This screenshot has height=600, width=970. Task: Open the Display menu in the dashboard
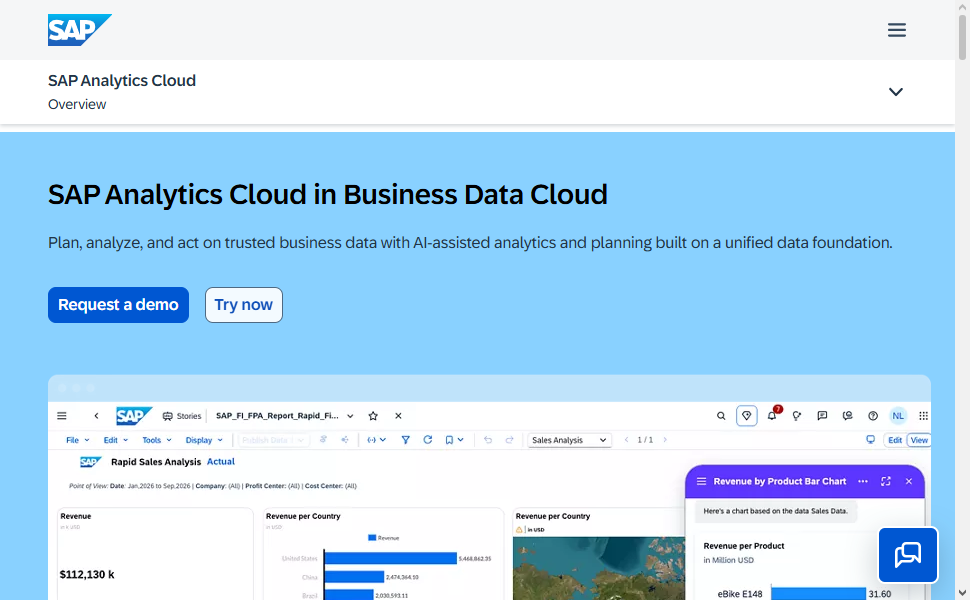coord(204,440)
